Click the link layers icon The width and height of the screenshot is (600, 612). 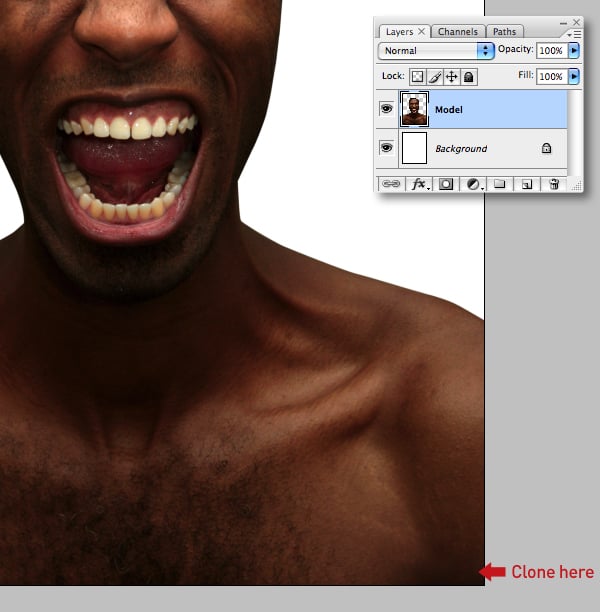click(x=390, y=184)
